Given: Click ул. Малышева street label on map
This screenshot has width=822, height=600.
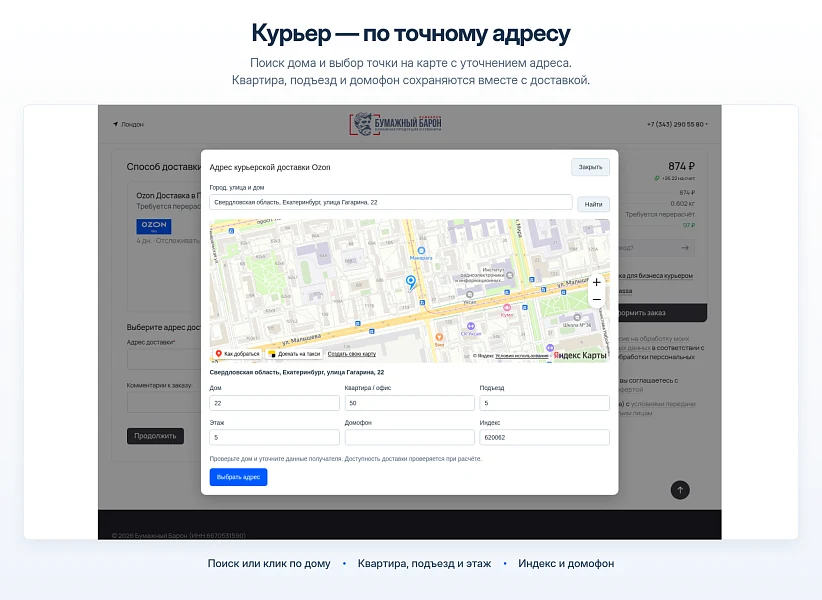Looking at the screenshot, I should pos(301,340).
